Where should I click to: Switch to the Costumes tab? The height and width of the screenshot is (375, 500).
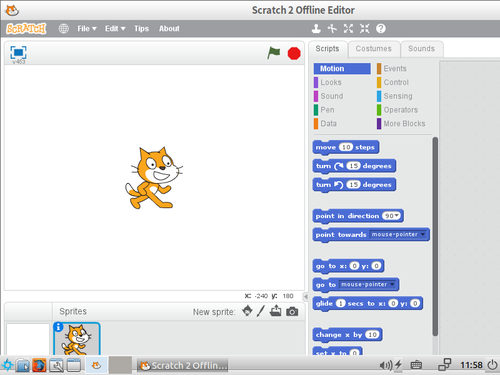point(374,49)
